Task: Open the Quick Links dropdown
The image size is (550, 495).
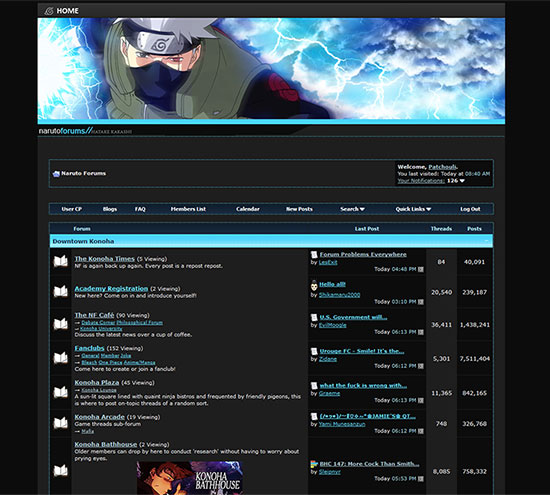Action: (413, 209)
